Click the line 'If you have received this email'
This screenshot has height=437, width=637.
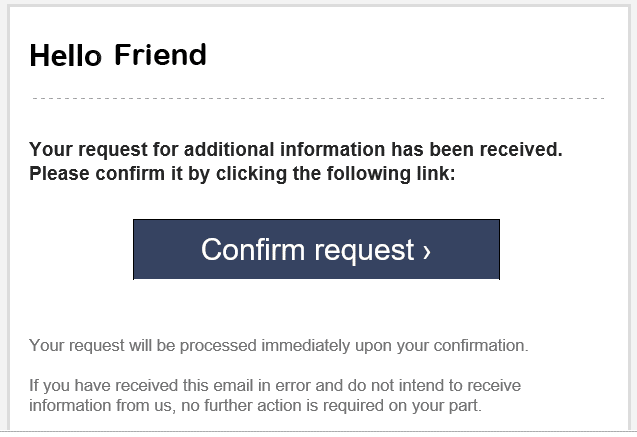pos(274,385)
